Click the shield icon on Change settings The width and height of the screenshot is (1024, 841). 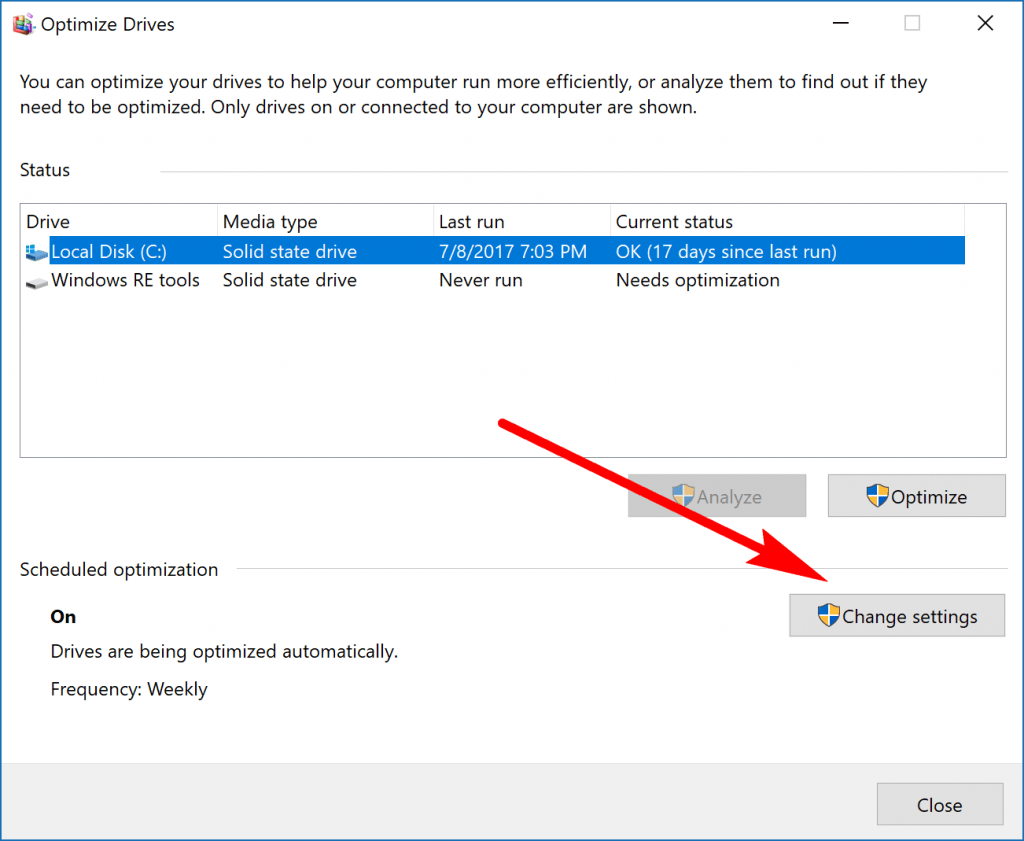tap(827, 616)
